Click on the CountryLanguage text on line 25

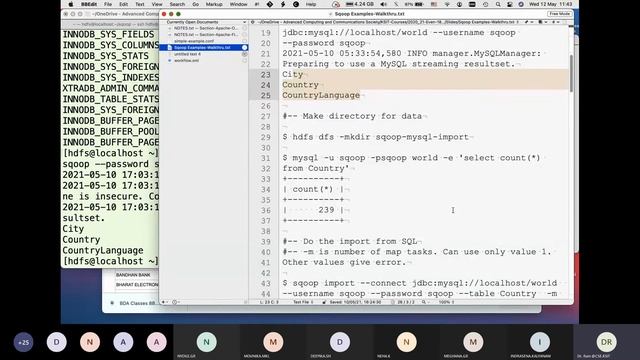point(321,96)
